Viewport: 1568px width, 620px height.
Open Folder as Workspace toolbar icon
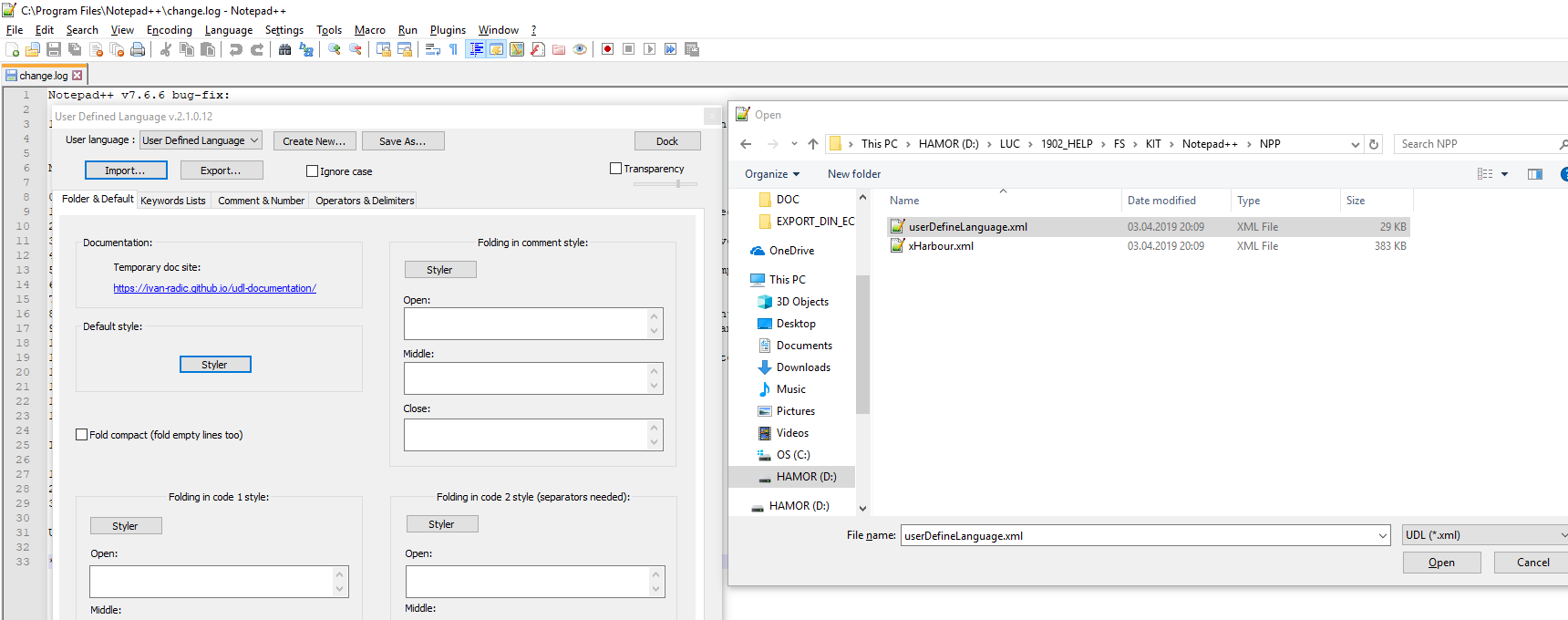point(559,49)
